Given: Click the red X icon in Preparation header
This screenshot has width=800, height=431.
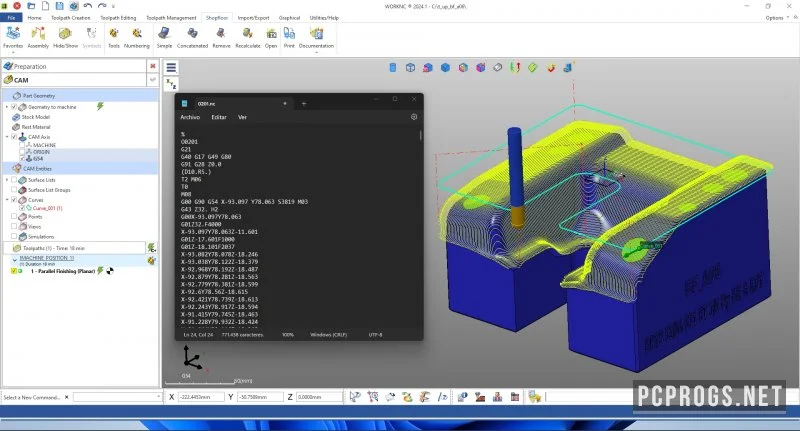Looking at the screenshot, I should [153, 66].
